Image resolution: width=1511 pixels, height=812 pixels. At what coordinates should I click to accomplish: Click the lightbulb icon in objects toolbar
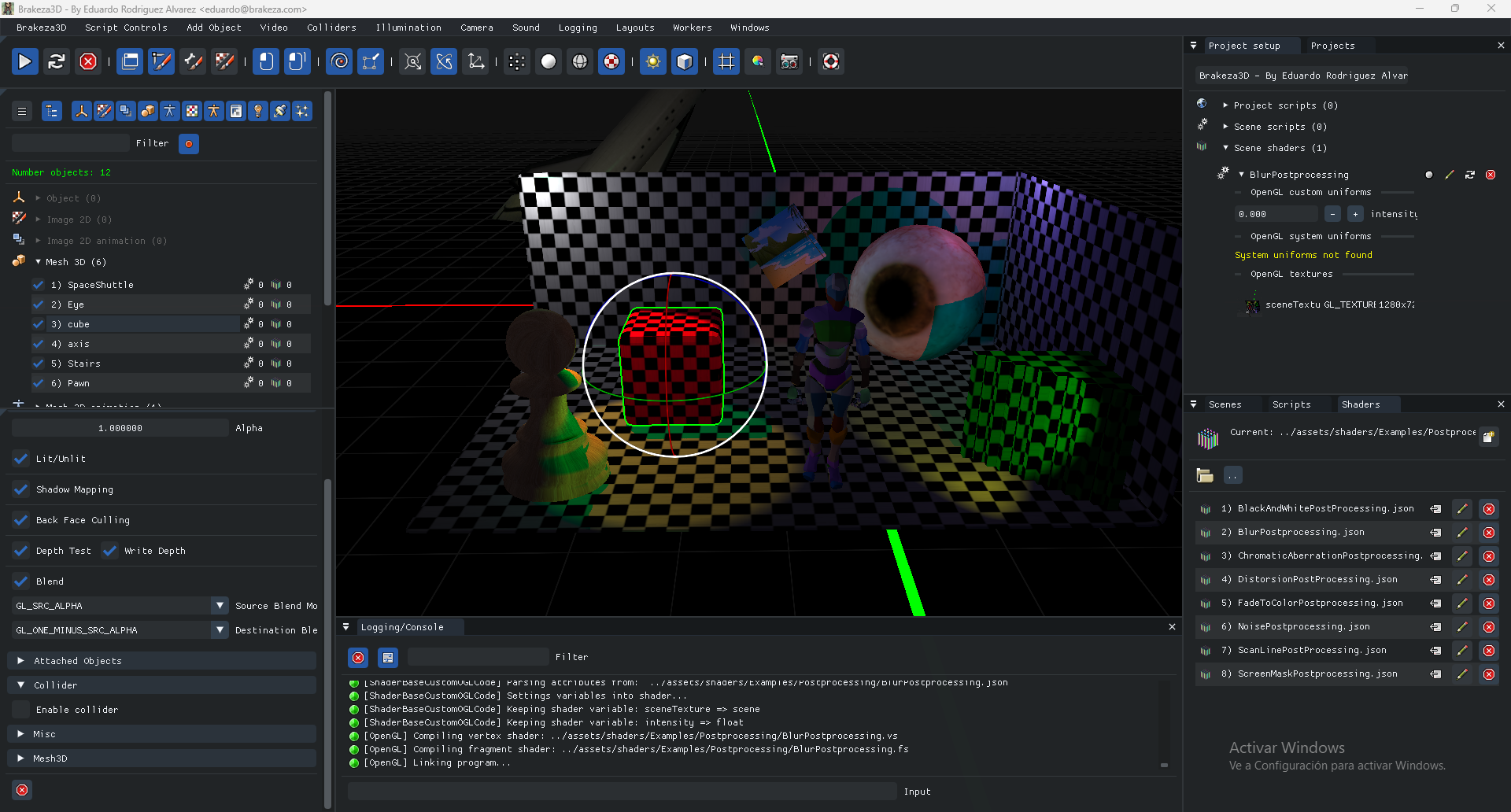257,112
